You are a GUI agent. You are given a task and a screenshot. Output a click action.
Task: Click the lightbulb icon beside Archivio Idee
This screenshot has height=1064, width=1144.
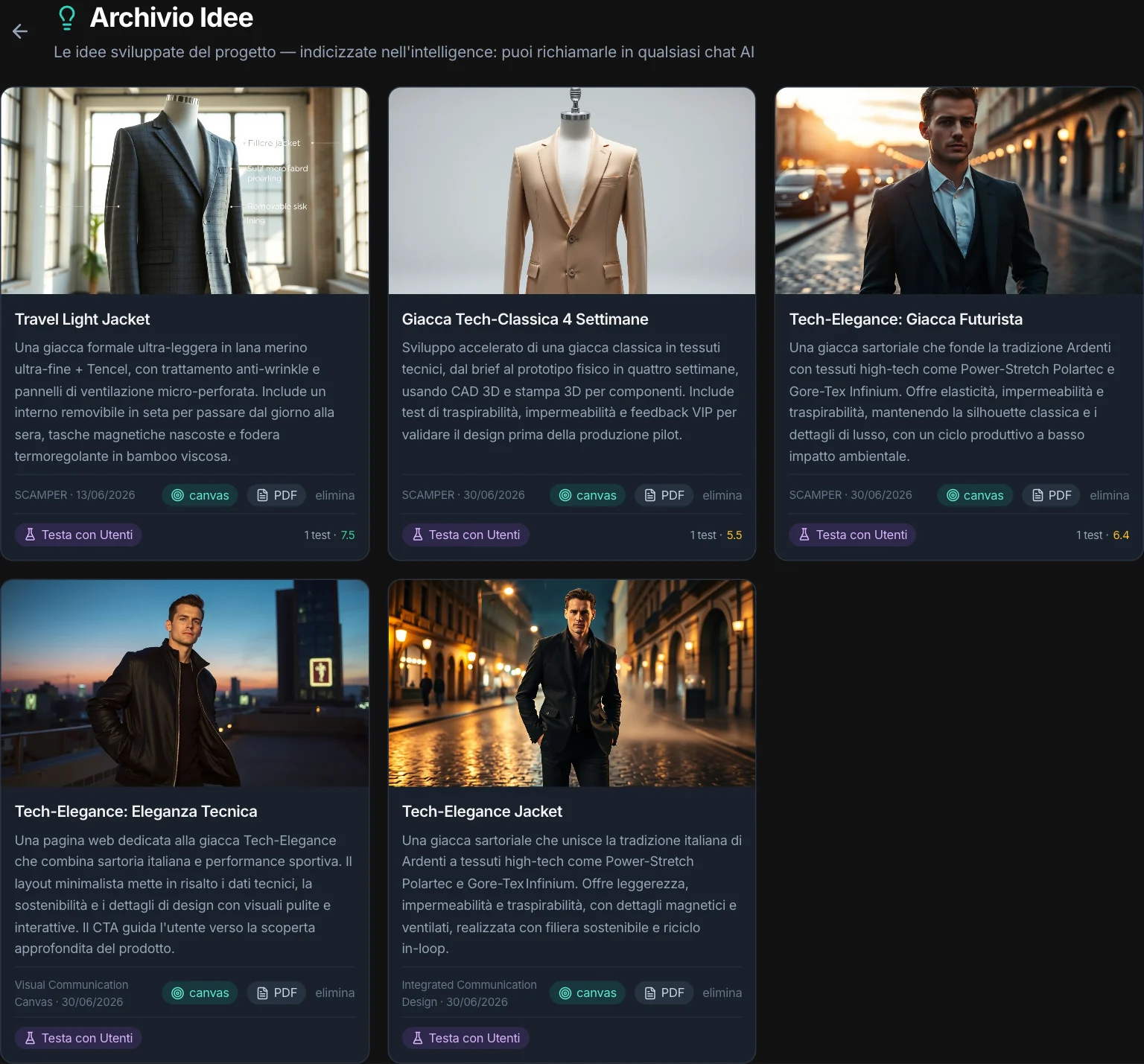(67, 18)
